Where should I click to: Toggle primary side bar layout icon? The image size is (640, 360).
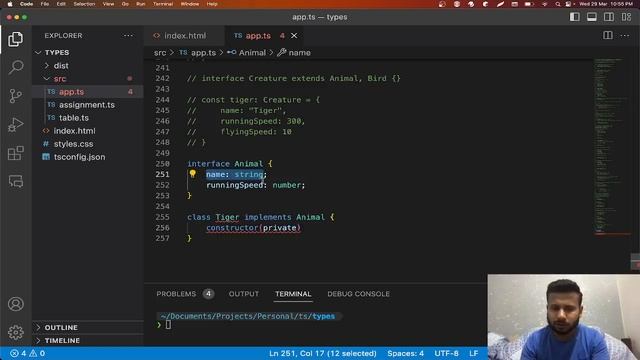click(x=575, y=17)
